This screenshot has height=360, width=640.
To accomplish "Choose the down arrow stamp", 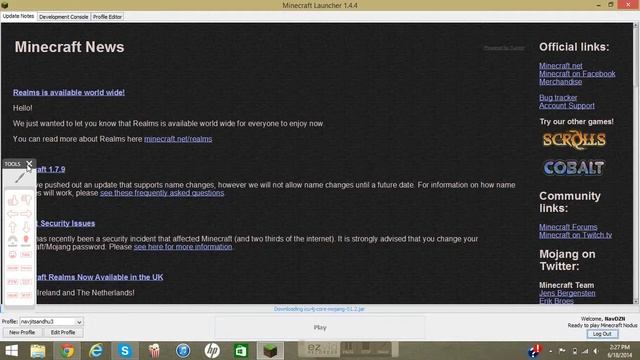I will [x=26, y=227].
